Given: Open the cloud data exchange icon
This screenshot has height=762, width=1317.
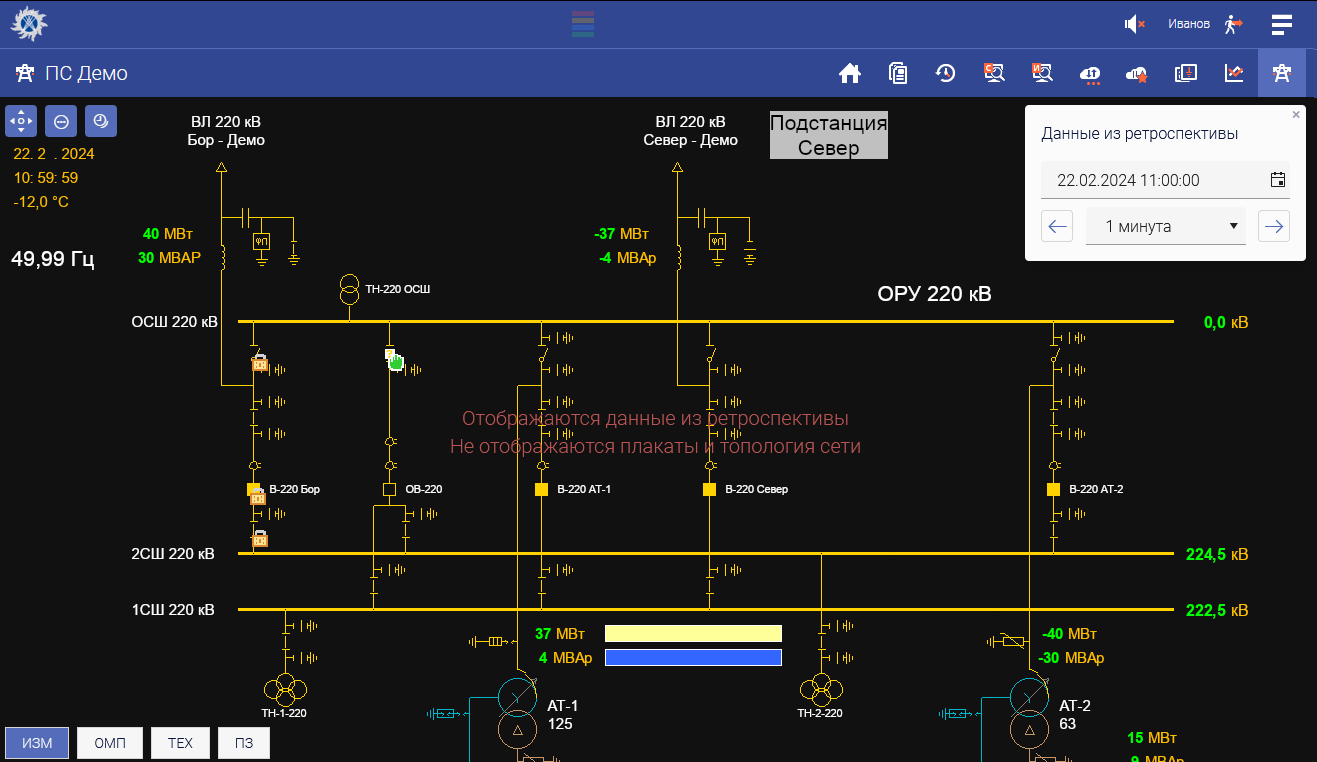Looking at the screenshot, I should point(1090,74).
